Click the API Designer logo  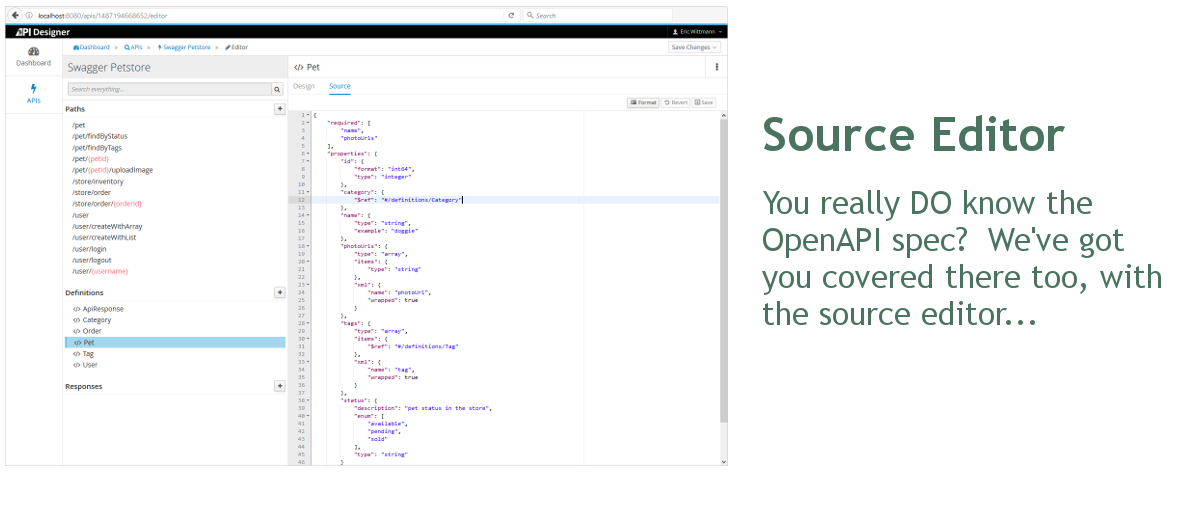coord(42,32)
